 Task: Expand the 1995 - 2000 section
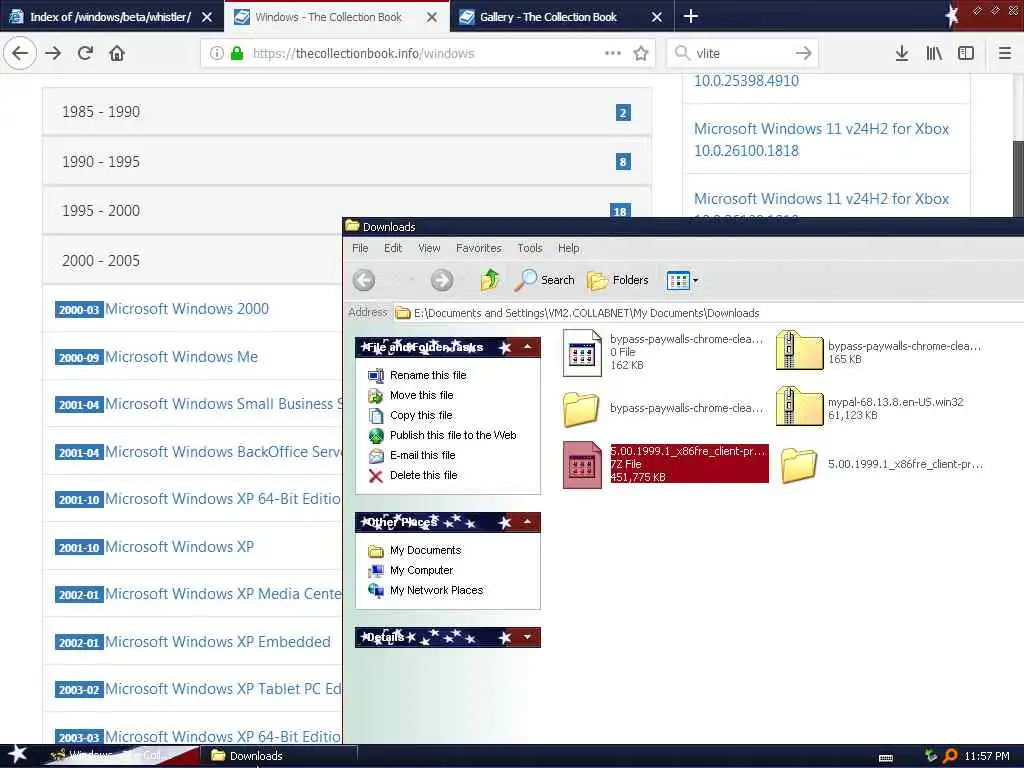pyautogui.click(x=347, y=210)
